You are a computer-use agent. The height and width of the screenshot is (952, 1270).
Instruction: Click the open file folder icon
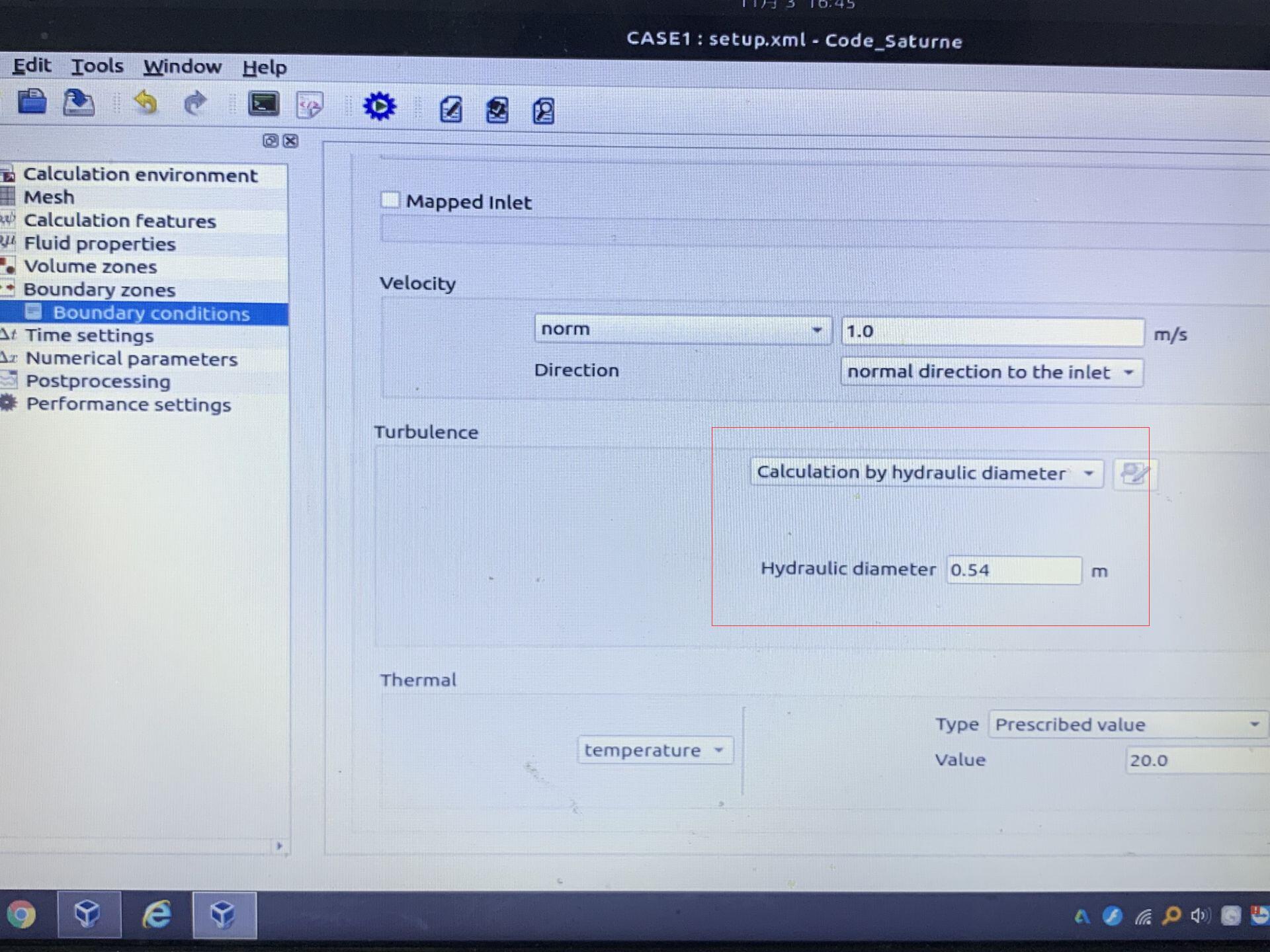pos(32,102)
